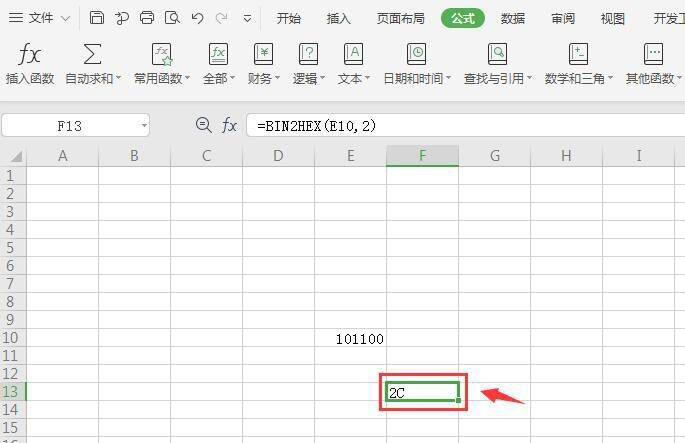Click the formula bar showing =BIN2HEX(E10,2)
685x443 pixels.
tap(466, 126)
